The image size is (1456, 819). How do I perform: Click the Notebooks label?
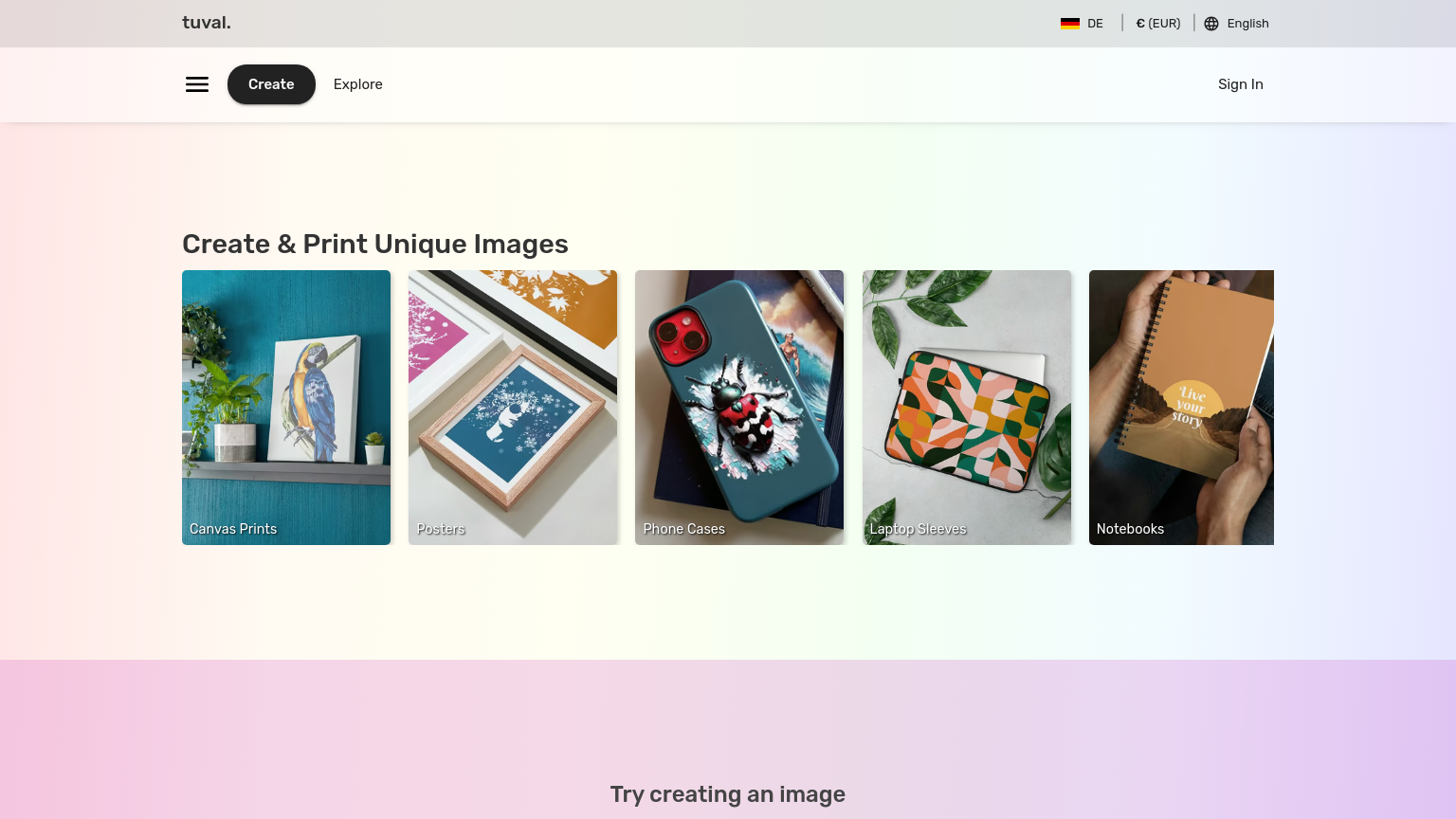(1130, 529)
